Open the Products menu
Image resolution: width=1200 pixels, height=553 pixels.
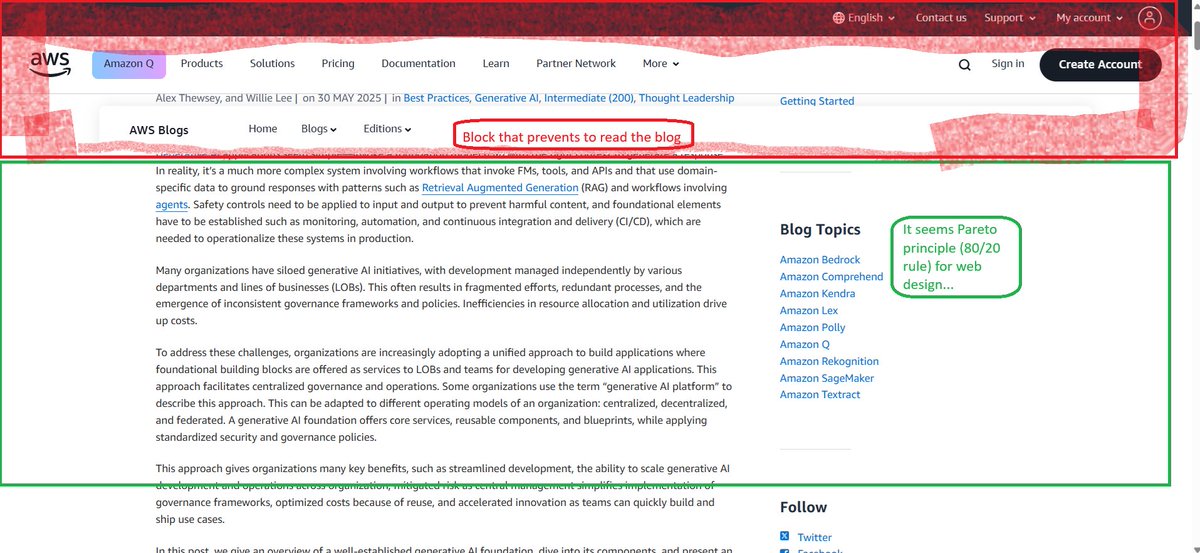pos(202,64)
